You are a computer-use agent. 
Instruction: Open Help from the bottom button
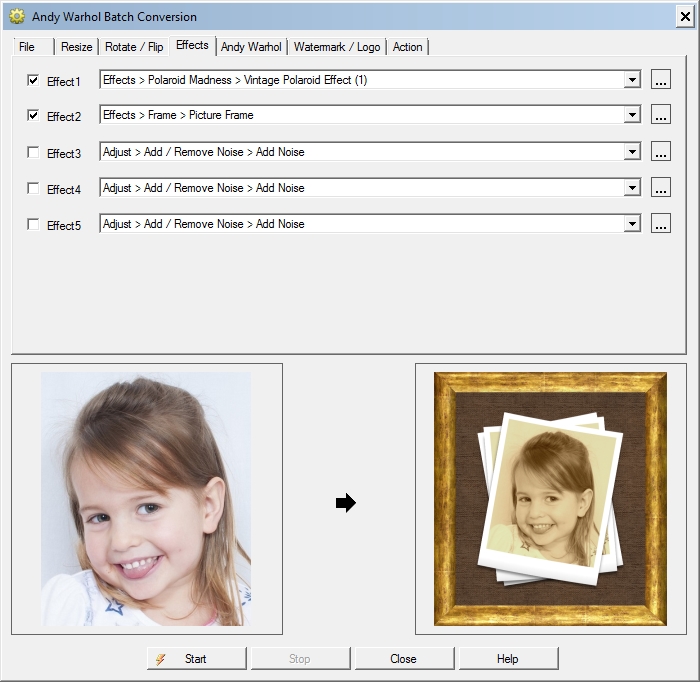tap(508, 658)
